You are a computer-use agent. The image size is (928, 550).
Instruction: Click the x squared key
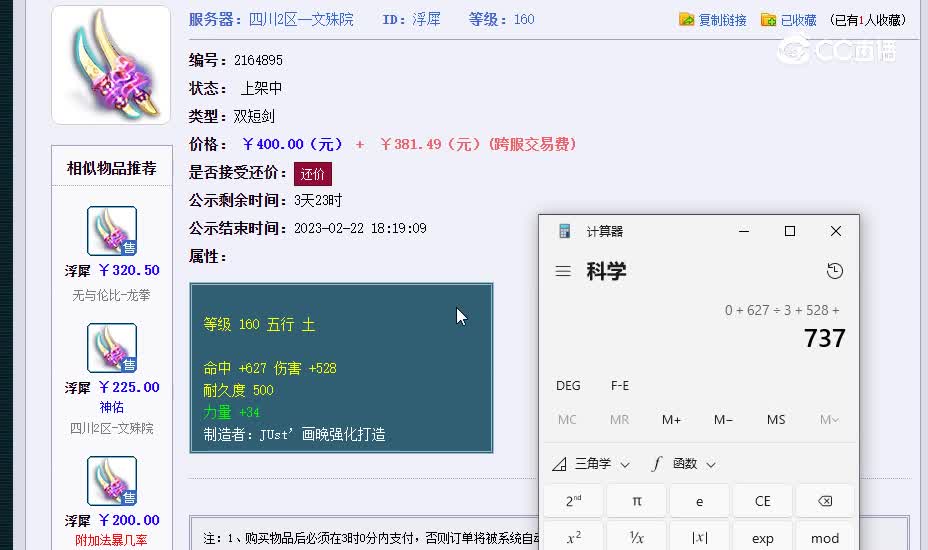(x=573, y=538)
